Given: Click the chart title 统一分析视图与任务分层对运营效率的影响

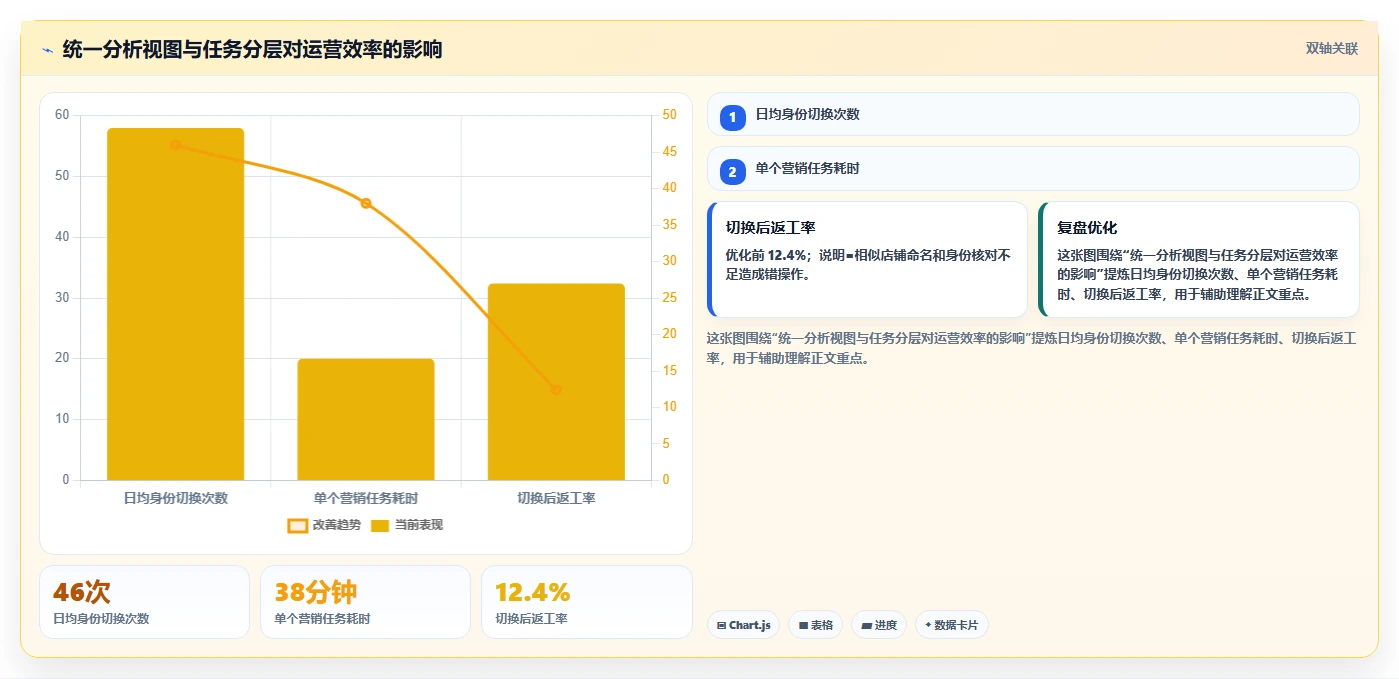Looking at the screenshot, I should (x=252, y=50).
